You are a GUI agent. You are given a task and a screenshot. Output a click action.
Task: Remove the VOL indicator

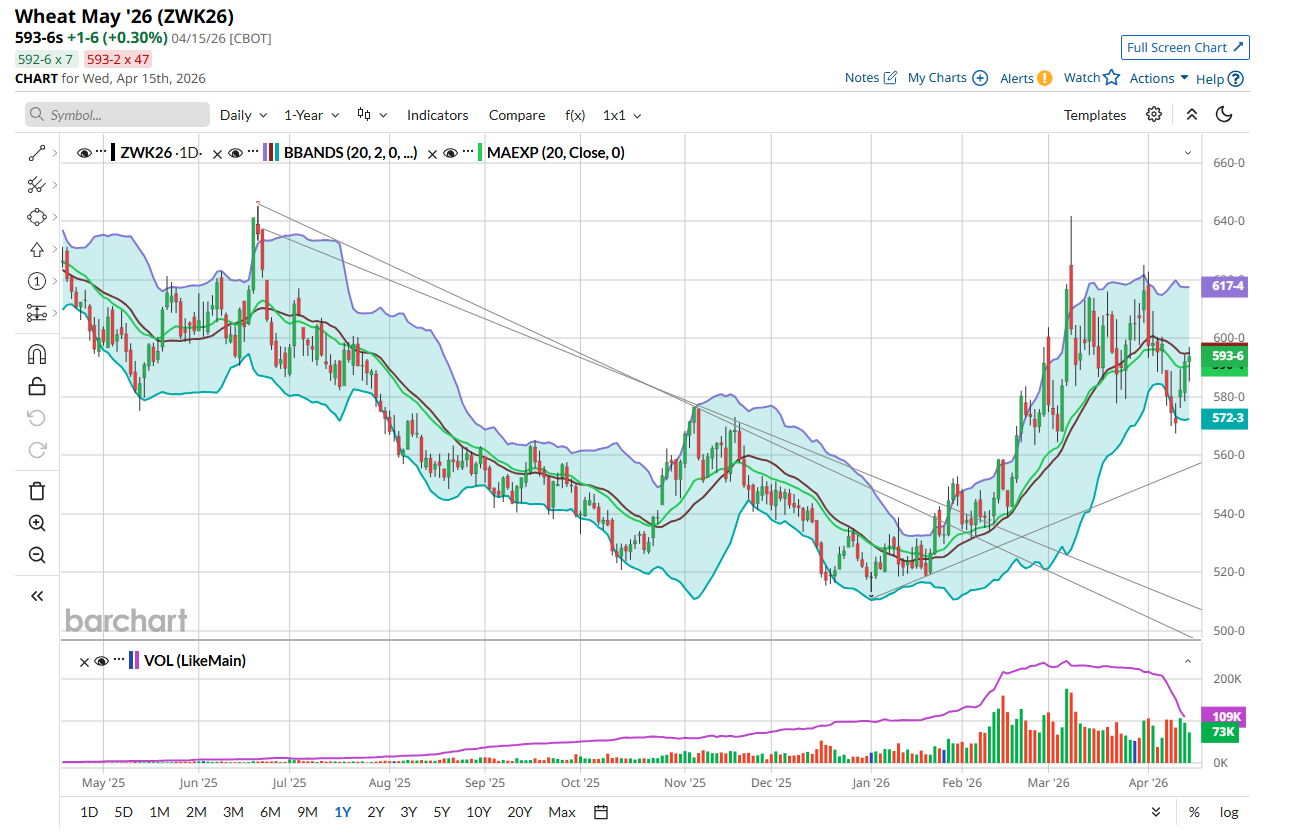(x=85, y=661)
